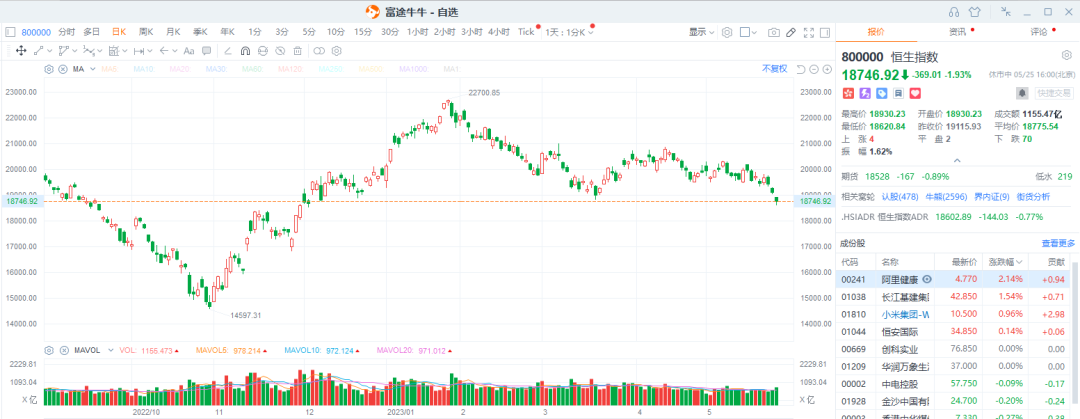
Task: Select the crosshair move cursor tool
Action: tap(21, 50)
